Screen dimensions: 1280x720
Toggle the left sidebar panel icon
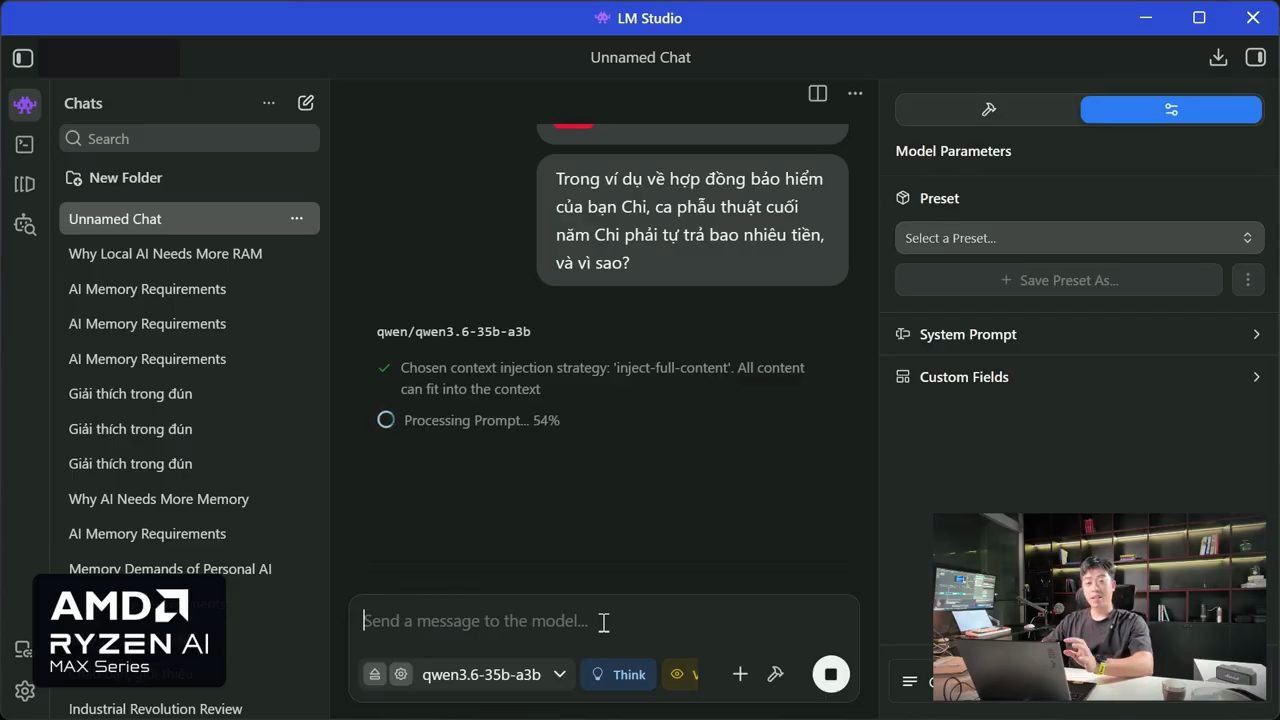[23, 58]
